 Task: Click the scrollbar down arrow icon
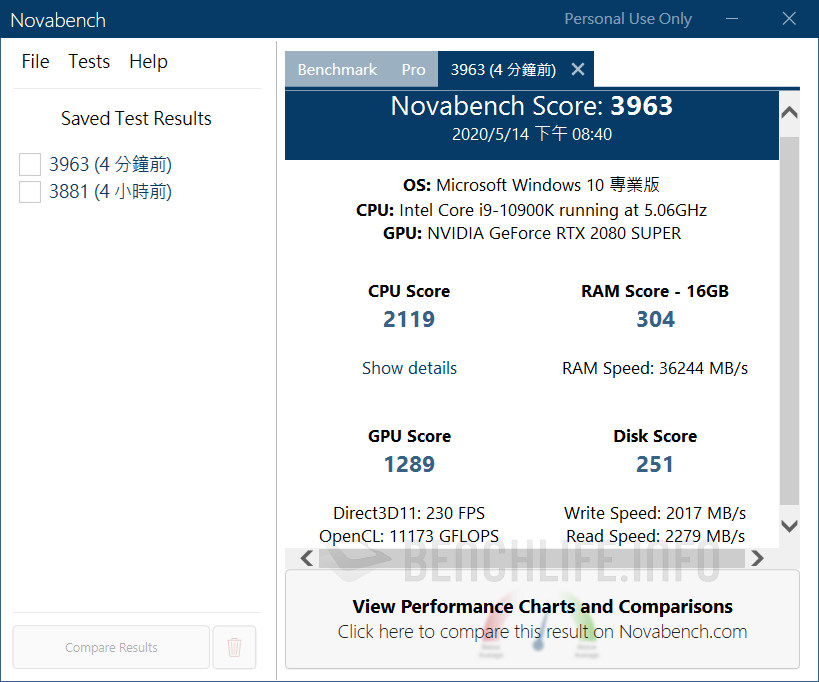789,525
